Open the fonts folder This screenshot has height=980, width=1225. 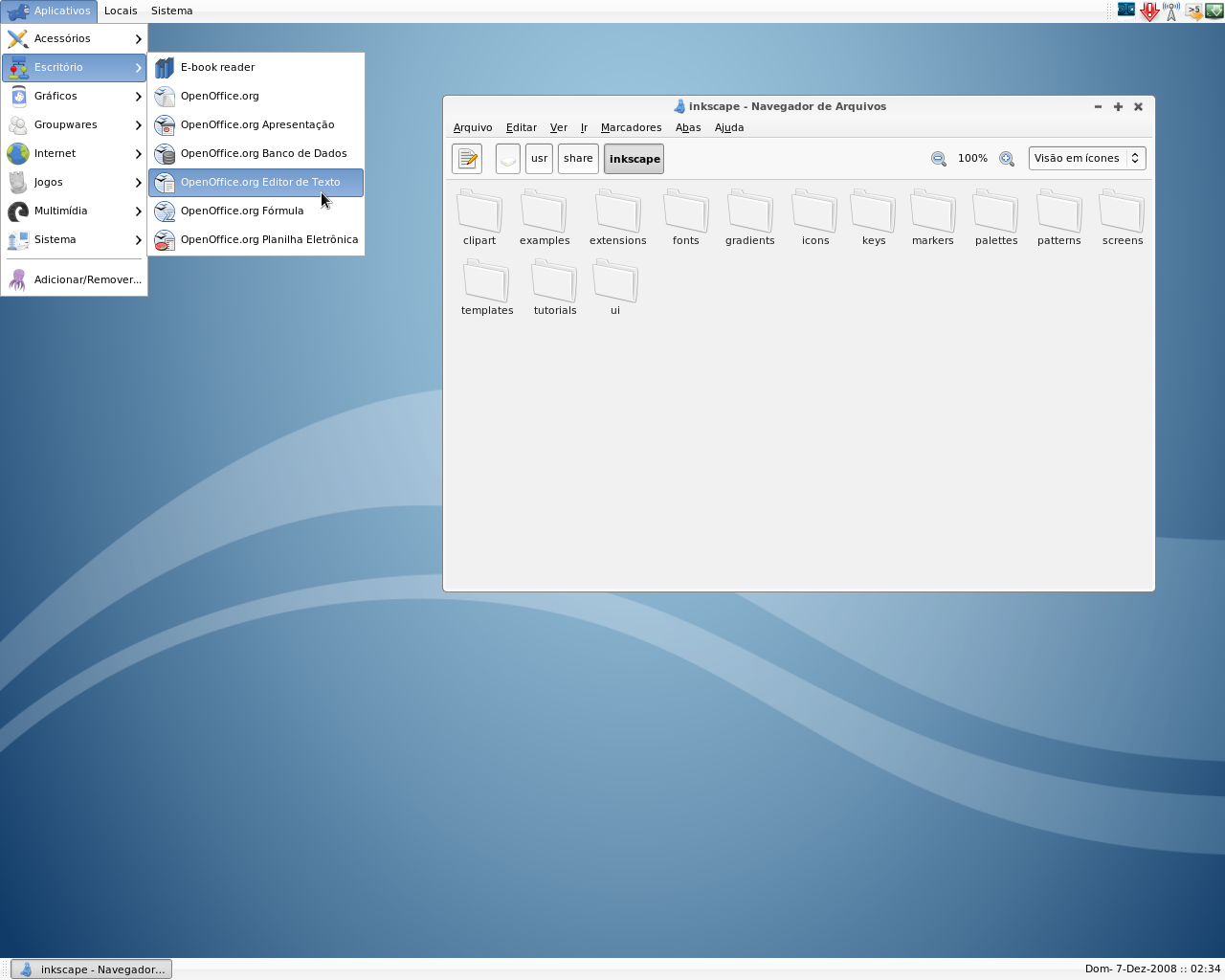(x=686, y=217)
